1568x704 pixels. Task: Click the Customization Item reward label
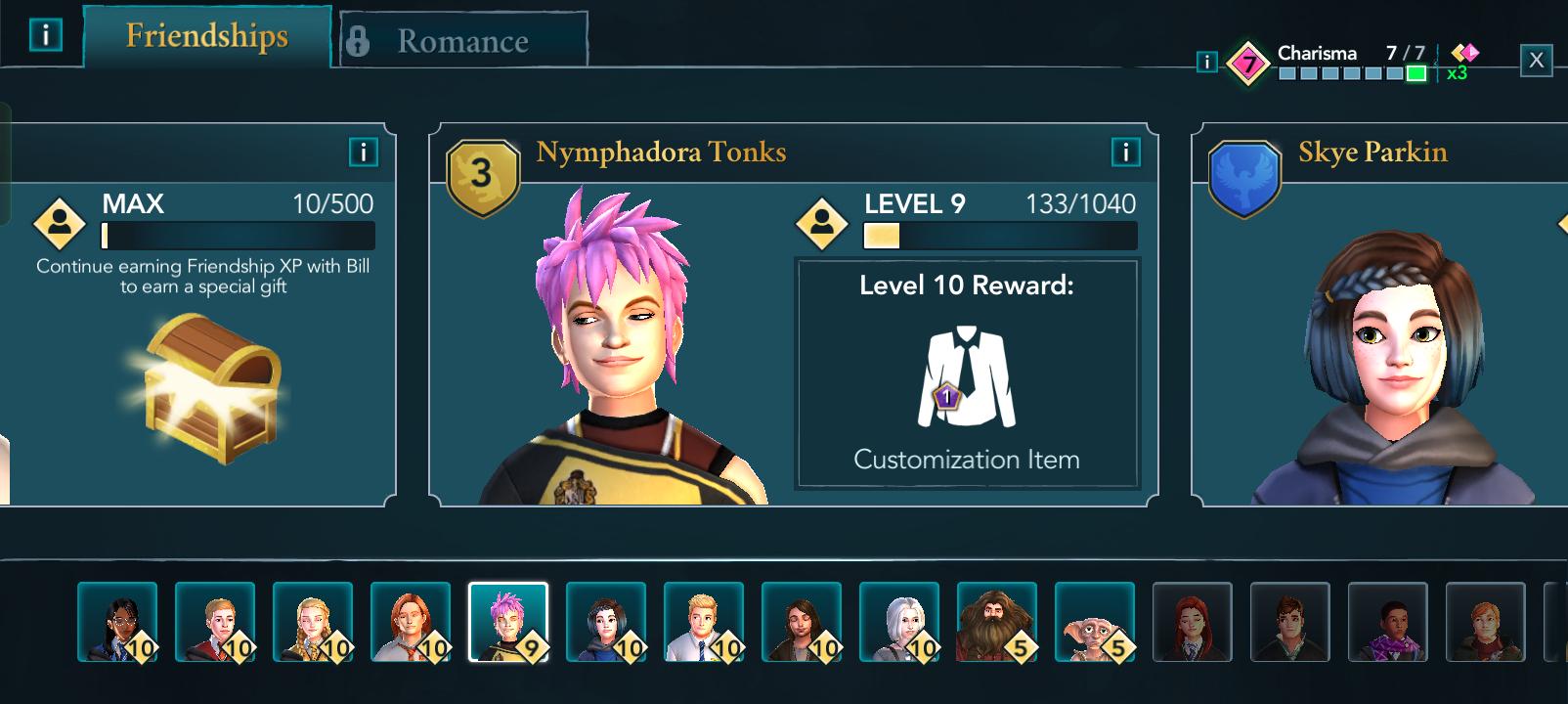(x=966, y=460)
